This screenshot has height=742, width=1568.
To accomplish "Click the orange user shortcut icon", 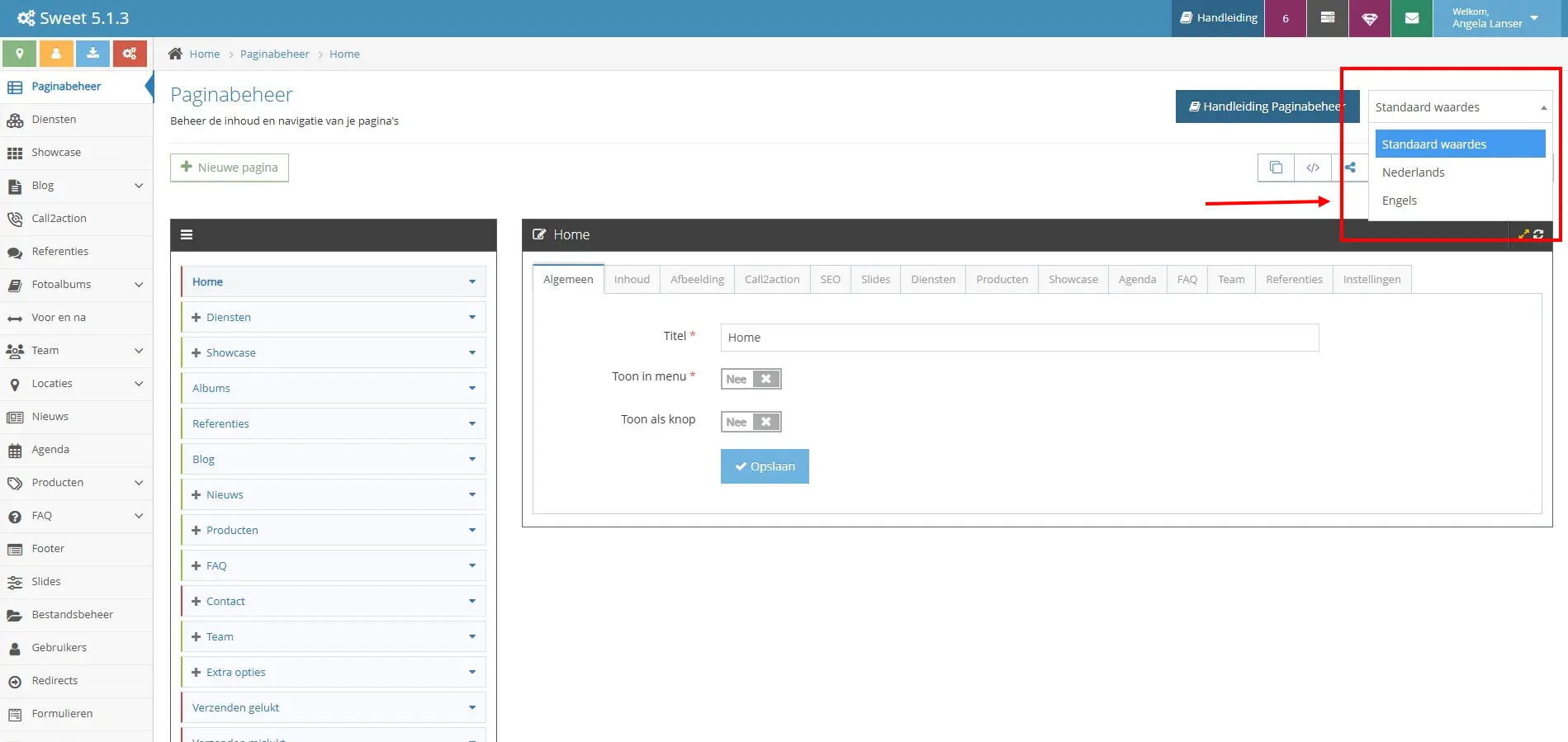I will [x=56, y=54].
